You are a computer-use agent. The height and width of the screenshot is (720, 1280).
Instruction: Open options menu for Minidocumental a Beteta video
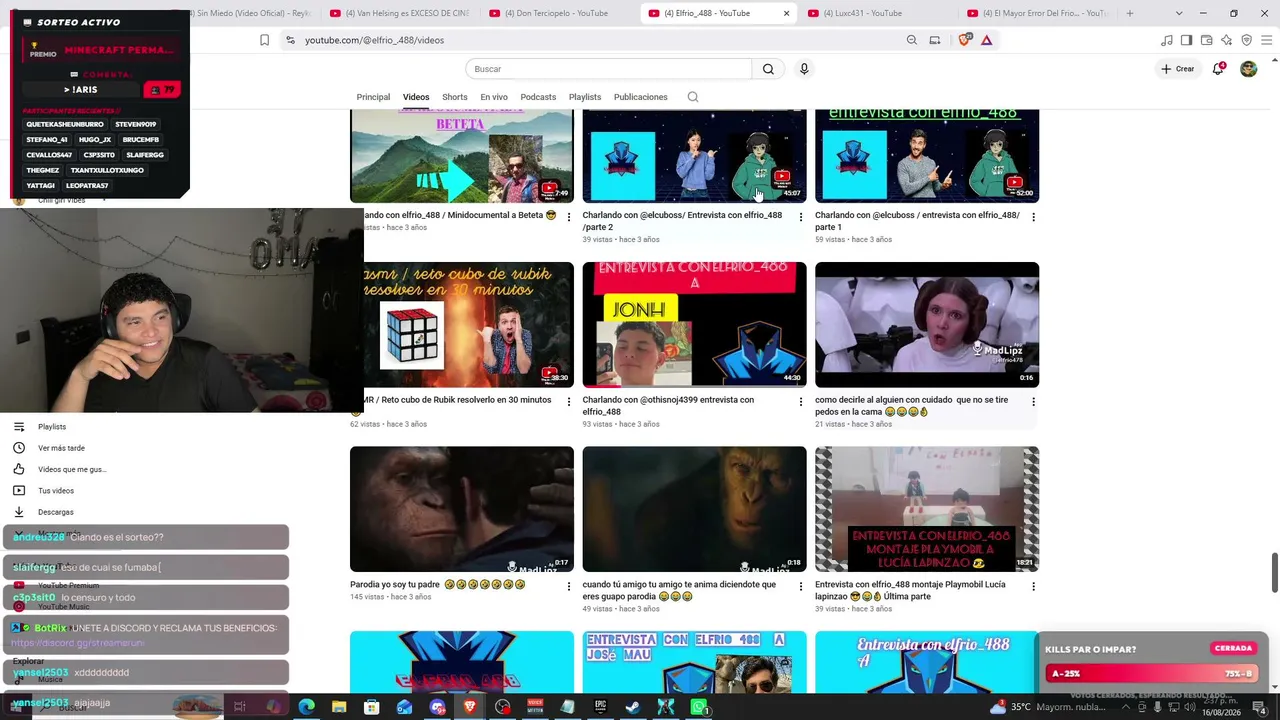point(569,217)
